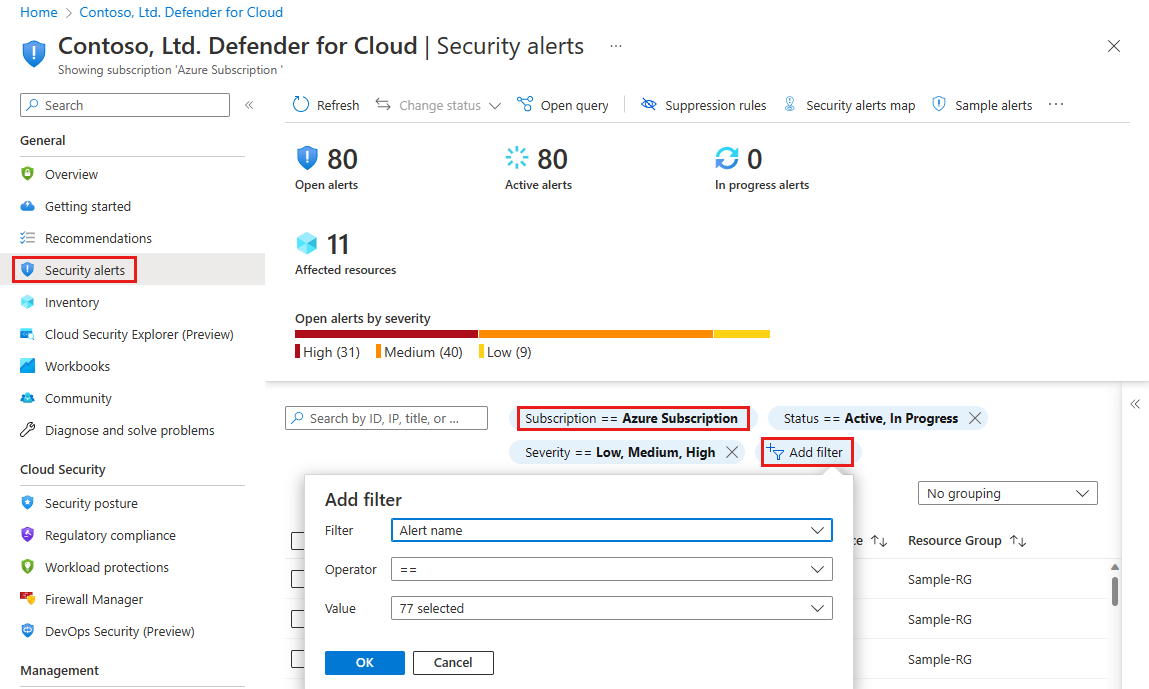
Task: Click the OK button in Add filter
Action: 365,663
